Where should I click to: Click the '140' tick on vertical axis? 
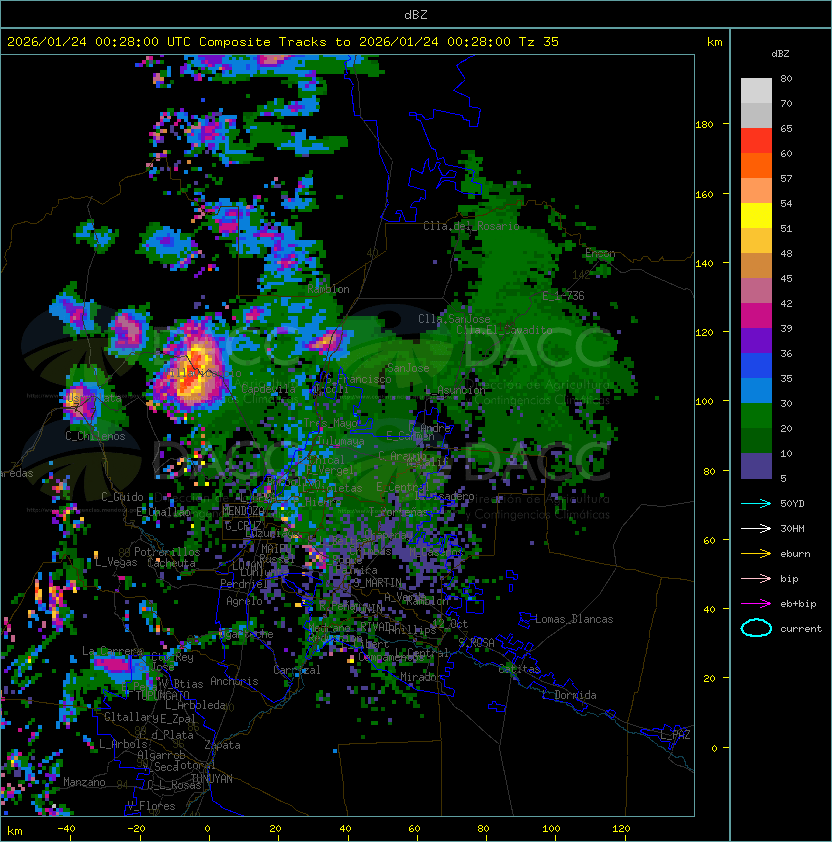coord(704,263)
